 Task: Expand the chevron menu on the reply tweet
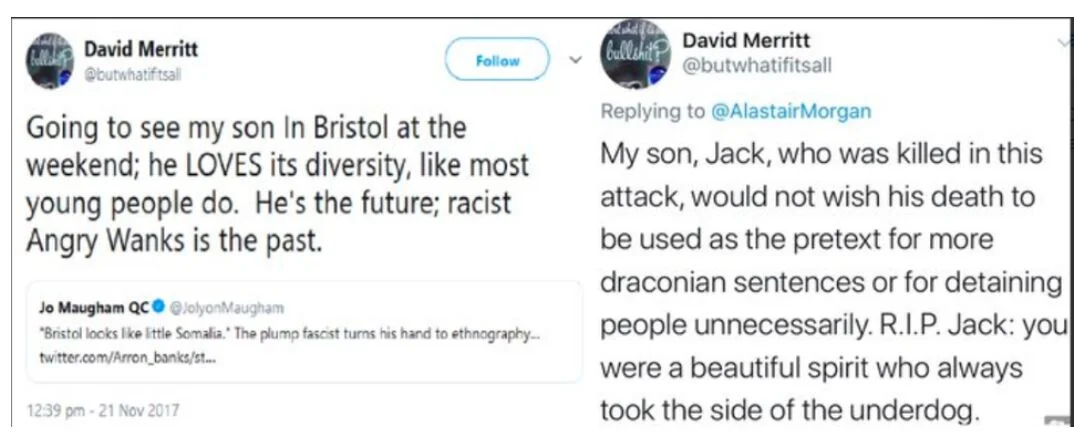[1062, 42]
